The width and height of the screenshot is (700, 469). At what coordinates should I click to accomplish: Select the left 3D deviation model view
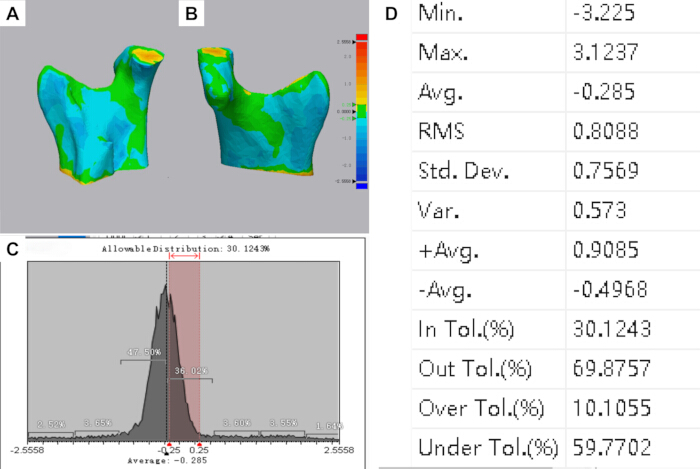coord(101,114)
